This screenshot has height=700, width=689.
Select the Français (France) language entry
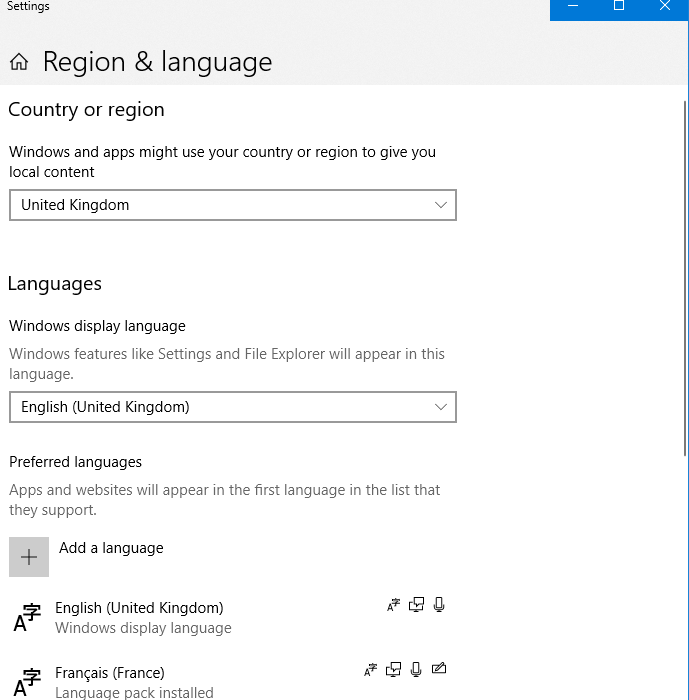(110, 673)
